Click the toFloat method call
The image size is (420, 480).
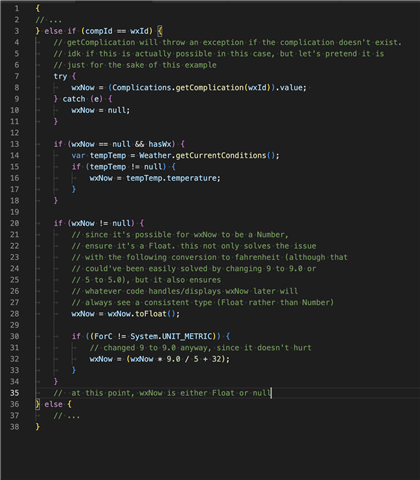tap(151, 314)
